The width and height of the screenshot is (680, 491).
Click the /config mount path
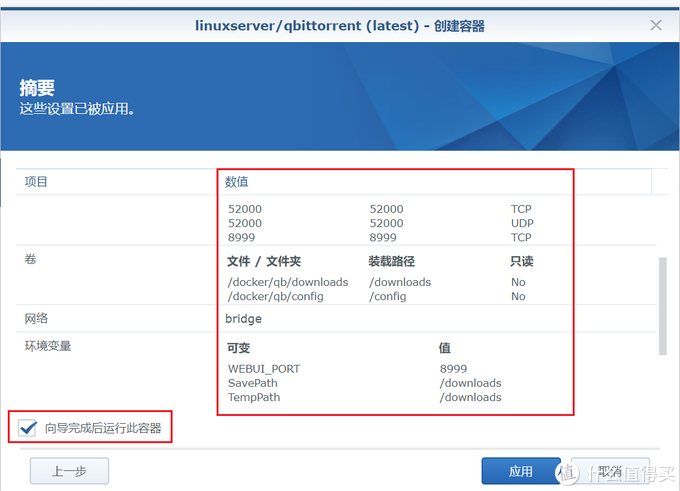tap(387, 296)
